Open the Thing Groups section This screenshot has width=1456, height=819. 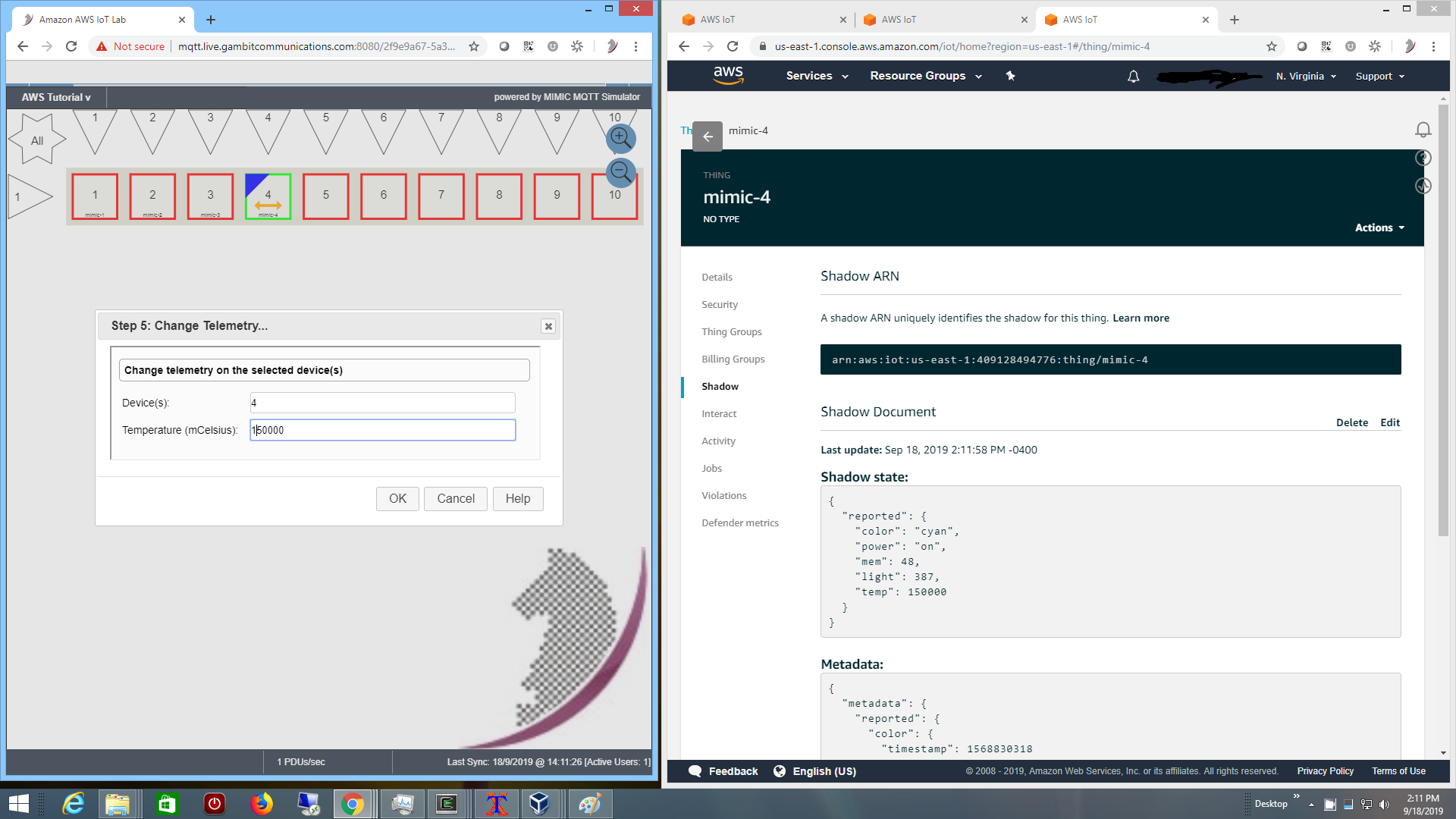pos(732,331)
